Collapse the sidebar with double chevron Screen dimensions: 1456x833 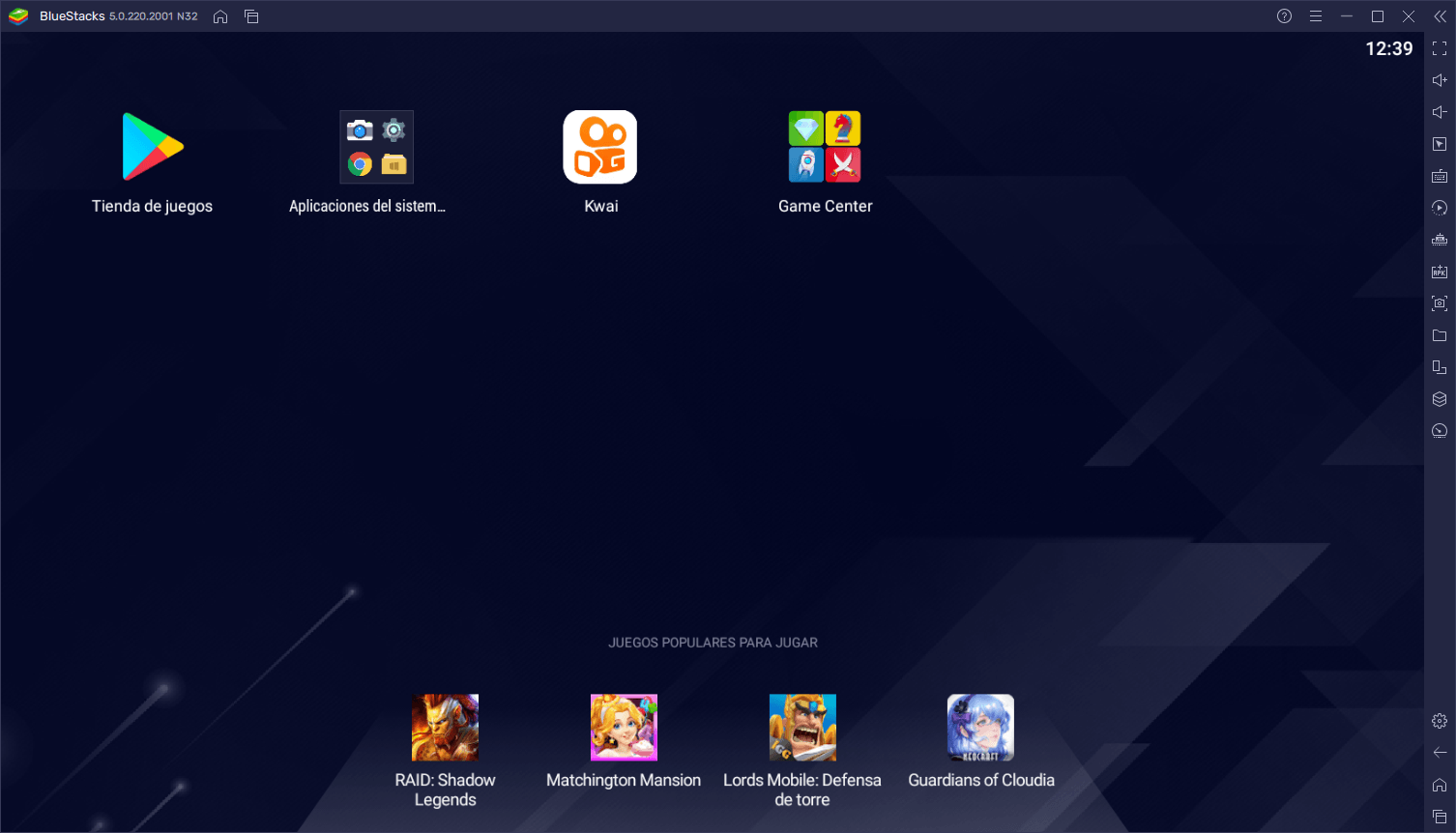[x=1440, y=16]
